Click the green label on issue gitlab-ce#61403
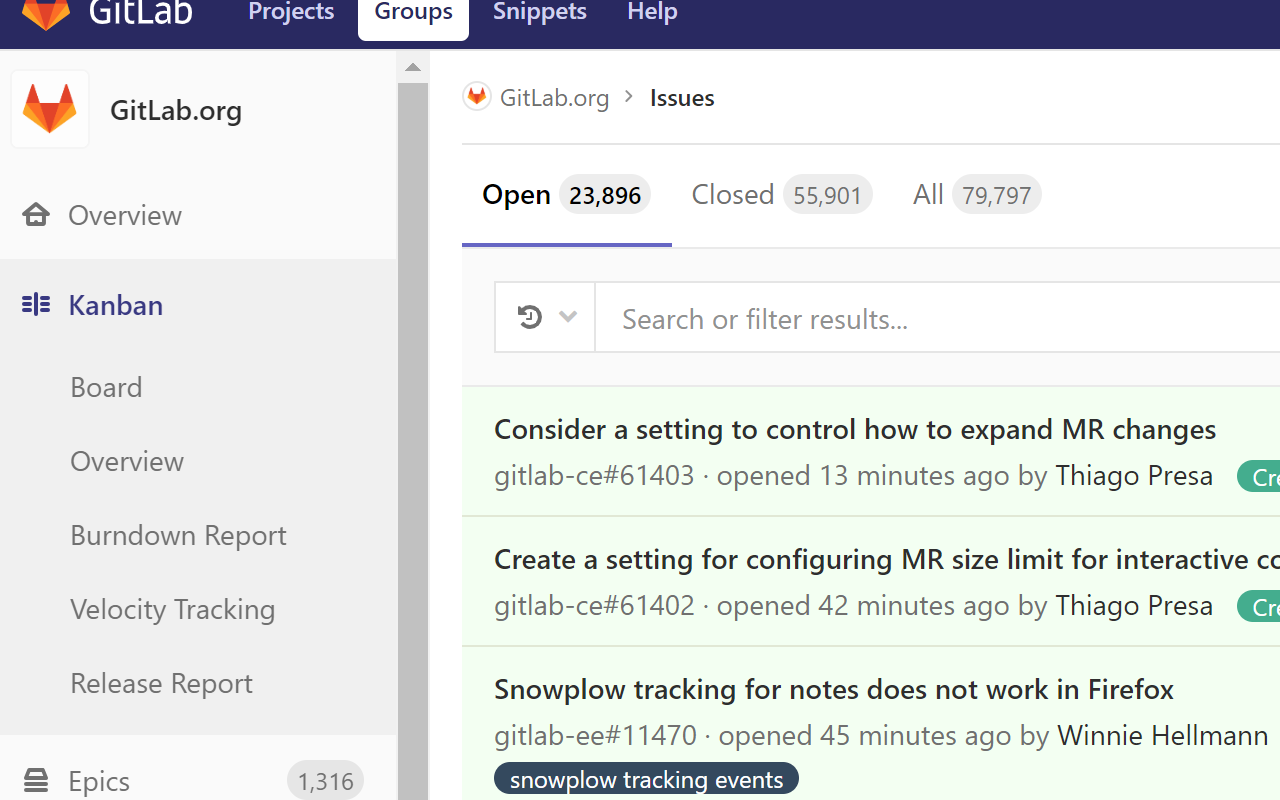This screenshot has height=800, width=1280. tap(1258, 477)
